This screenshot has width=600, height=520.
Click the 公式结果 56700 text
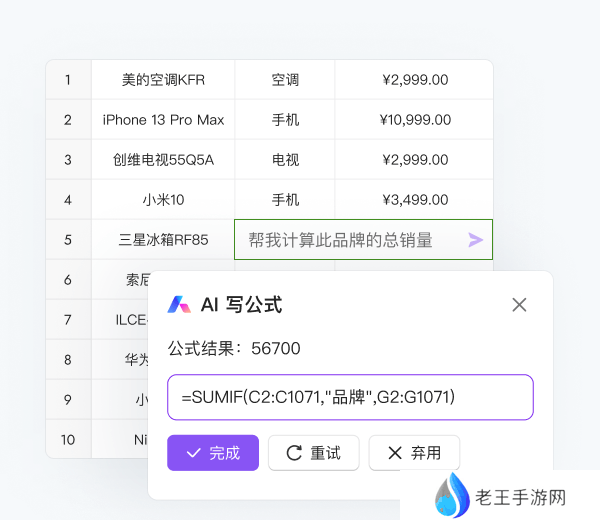tap(234, 349)
